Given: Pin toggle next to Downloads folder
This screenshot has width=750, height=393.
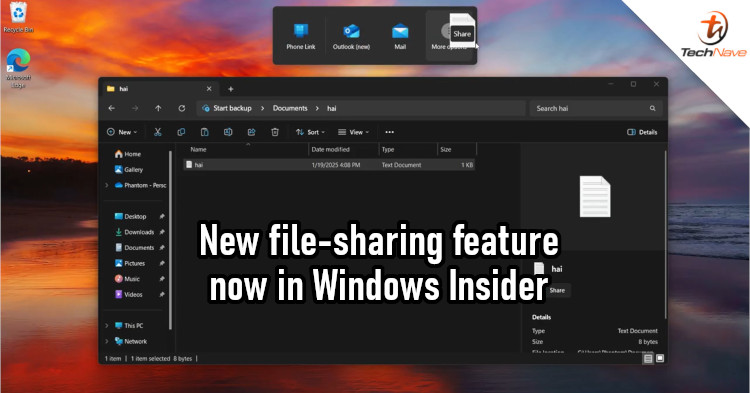Looking at the screenshot, I should tap(162, 232).
